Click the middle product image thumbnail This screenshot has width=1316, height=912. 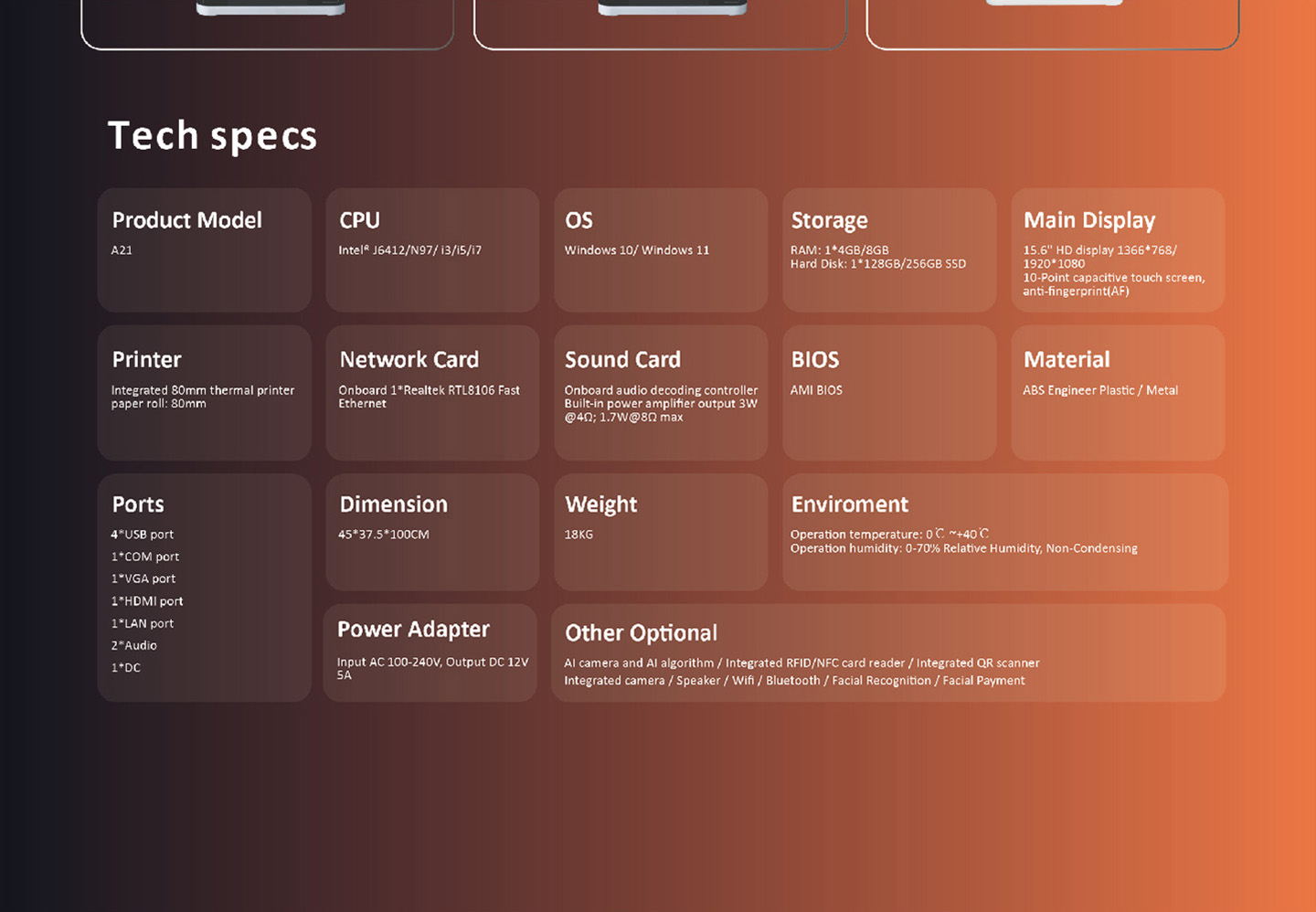661,18
